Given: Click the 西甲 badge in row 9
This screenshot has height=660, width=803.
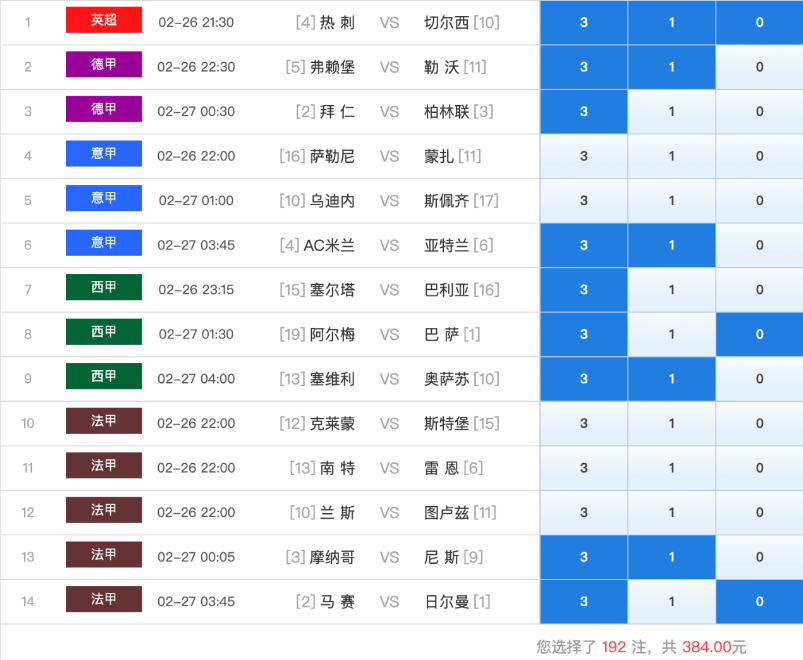Looking at the screenshot, I should [104, 376].
